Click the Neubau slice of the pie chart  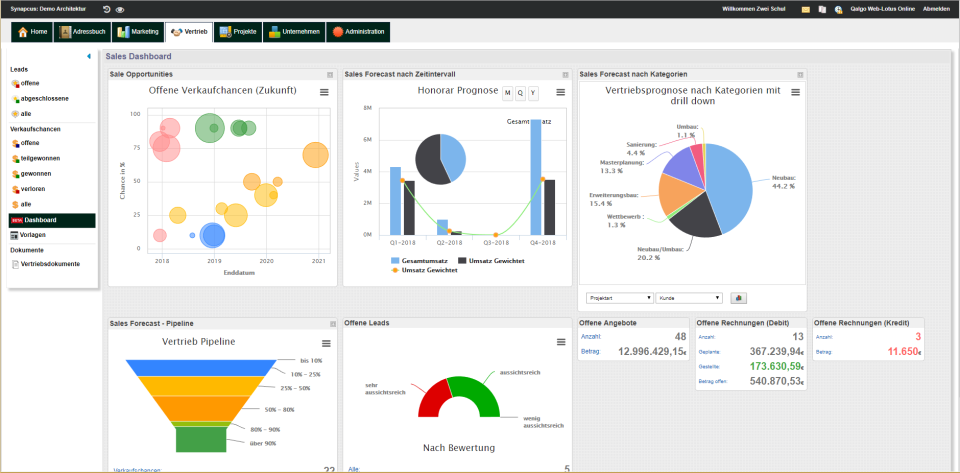tap(729, 184)
